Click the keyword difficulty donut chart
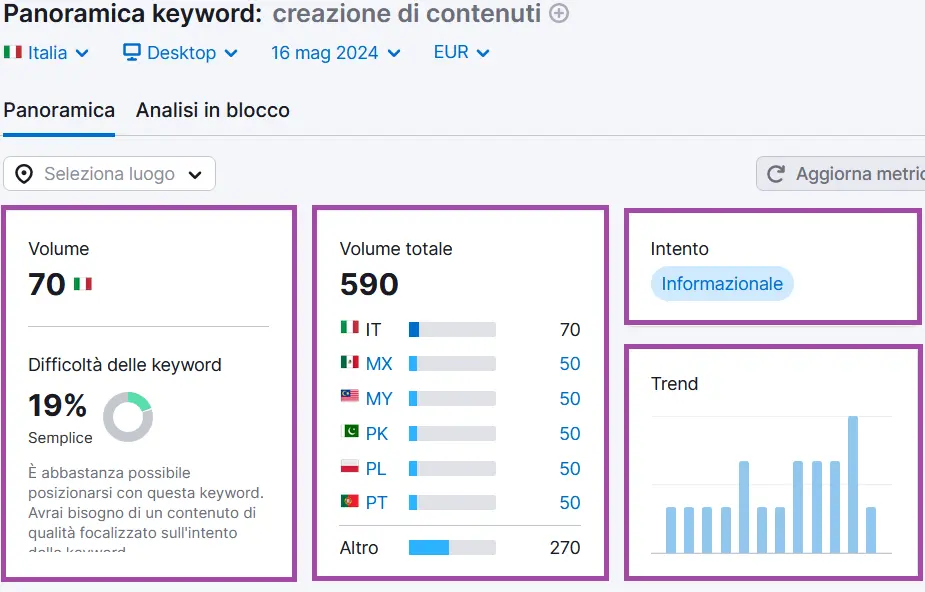This screenshot has height=592, width=925. click(128, 417)
